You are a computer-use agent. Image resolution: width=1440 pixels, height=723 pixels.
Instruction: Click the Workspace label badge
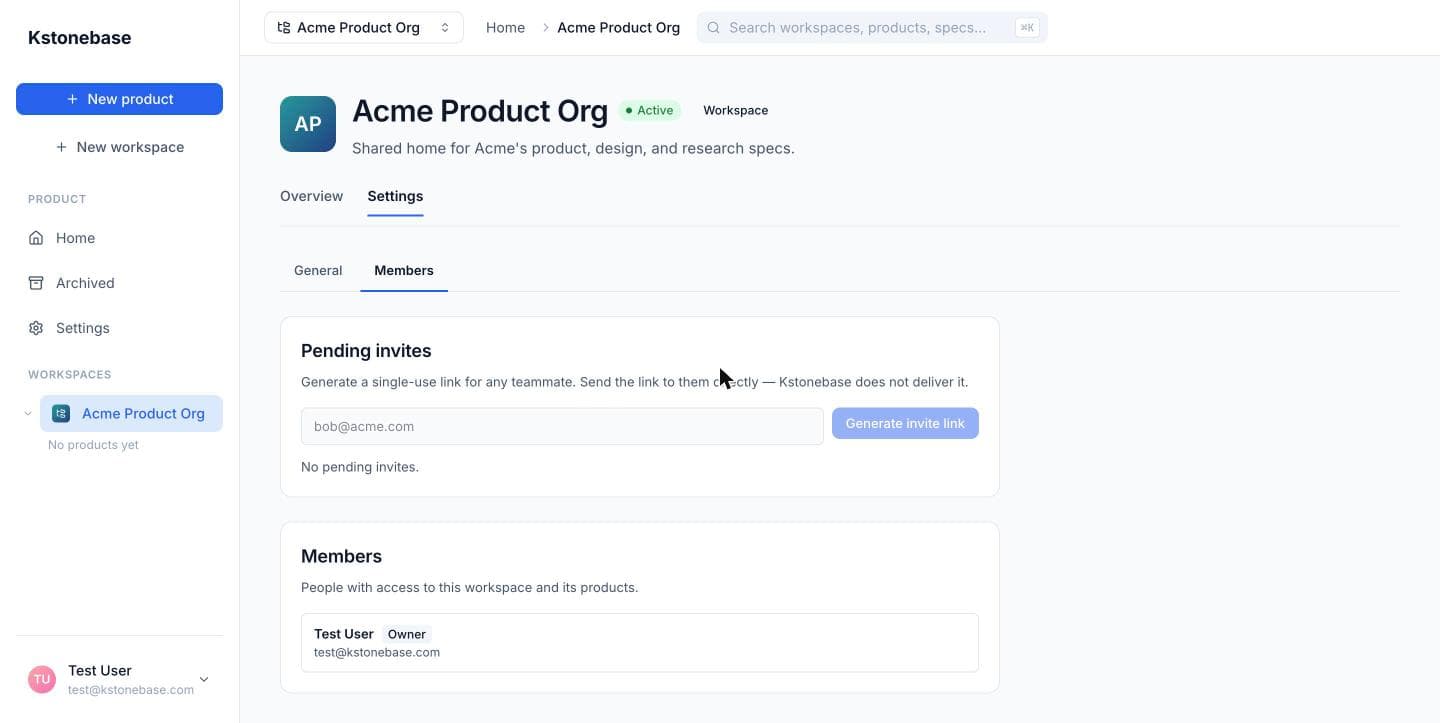pyautogui.click(x=735, y=110)
